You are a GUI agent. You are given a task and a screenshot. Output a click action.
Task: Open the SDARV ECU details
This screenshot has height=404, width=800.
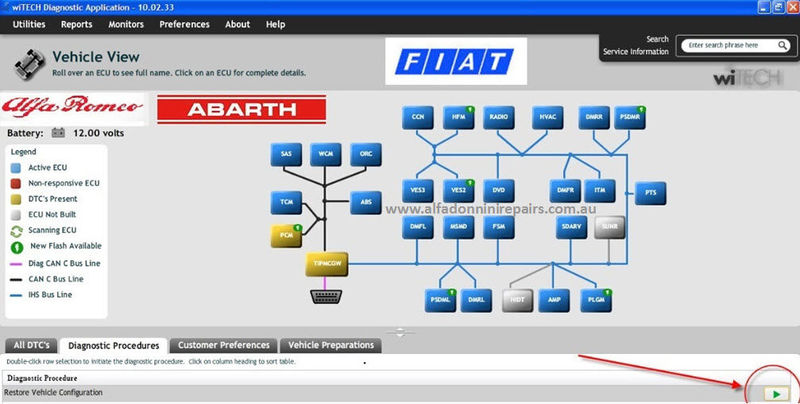(x=571, y=228)
